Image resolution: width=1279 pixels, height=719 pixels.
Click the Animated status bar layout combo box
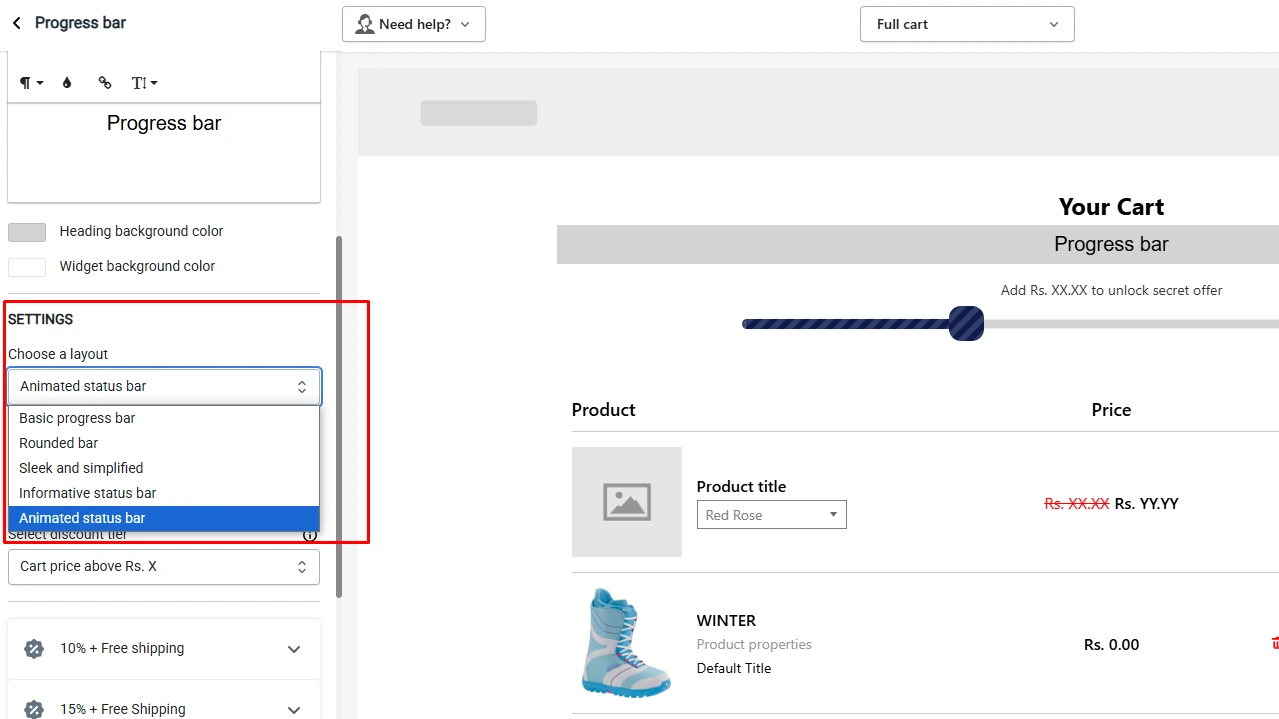[164, 386]
